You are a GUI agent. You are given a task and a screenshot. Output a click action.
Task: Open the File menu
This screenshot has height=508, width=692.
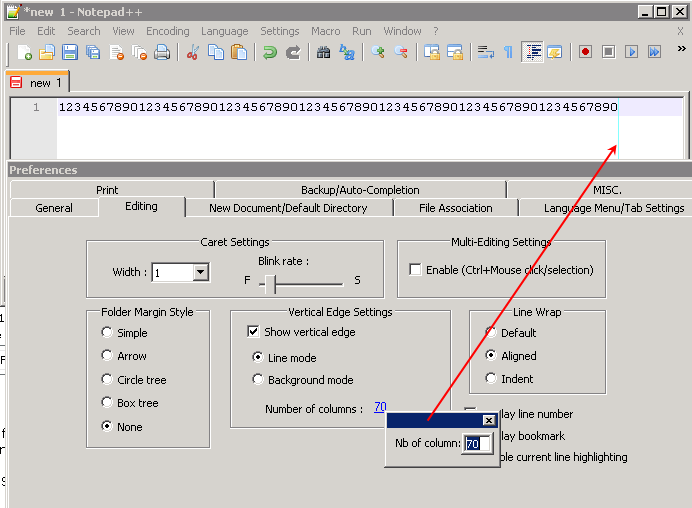17,31
